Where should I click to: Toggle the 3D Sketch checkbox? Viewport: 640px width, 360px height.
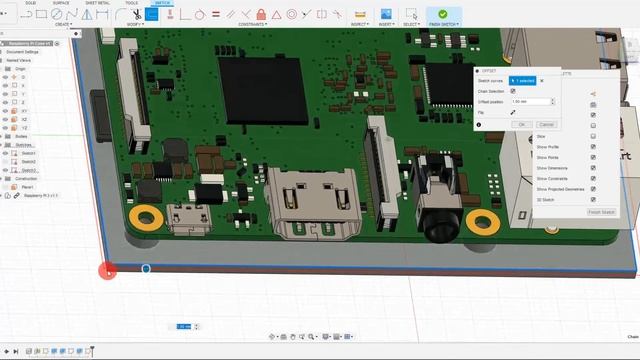click(x=593, y=200)
